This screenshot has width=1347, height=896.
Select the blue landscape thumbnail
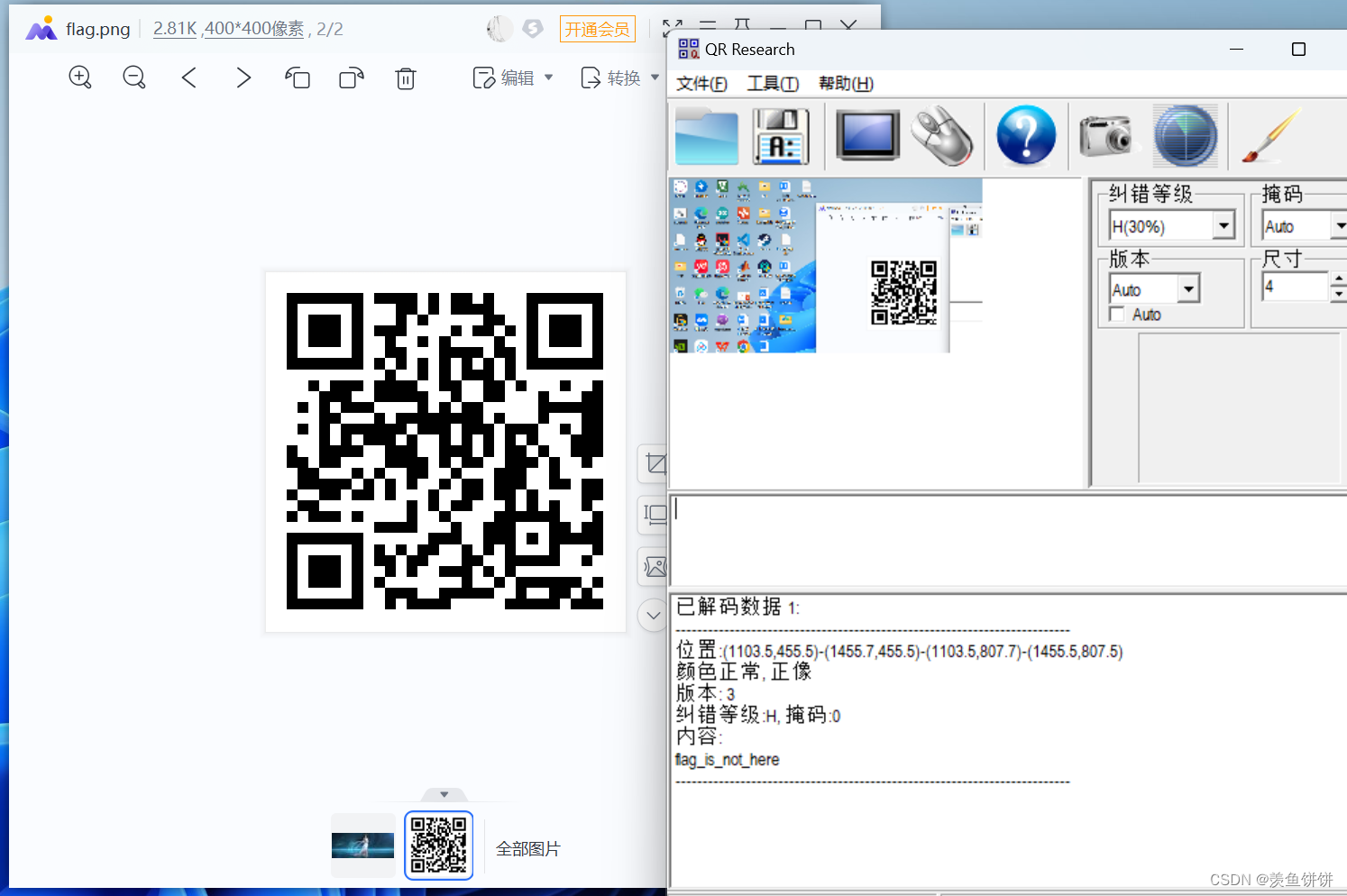pos(362,846)
